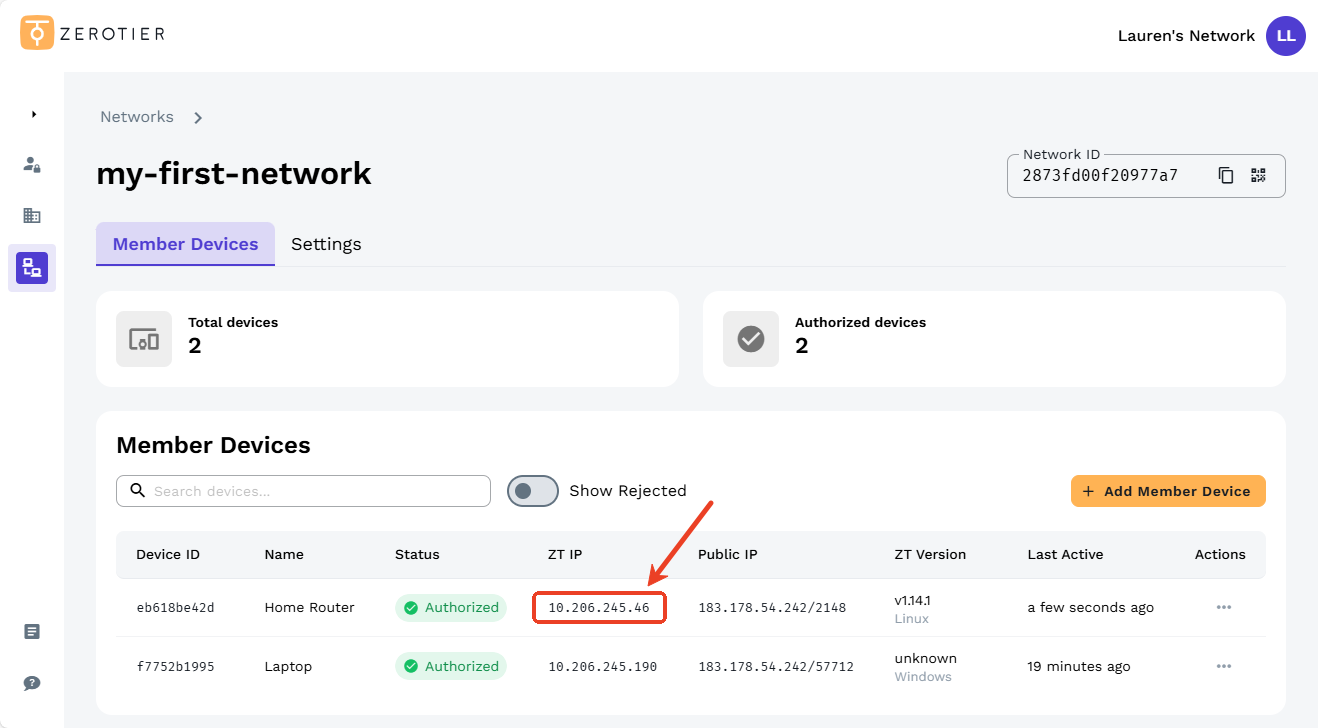Click the Public IP column header

click(727, 554)
